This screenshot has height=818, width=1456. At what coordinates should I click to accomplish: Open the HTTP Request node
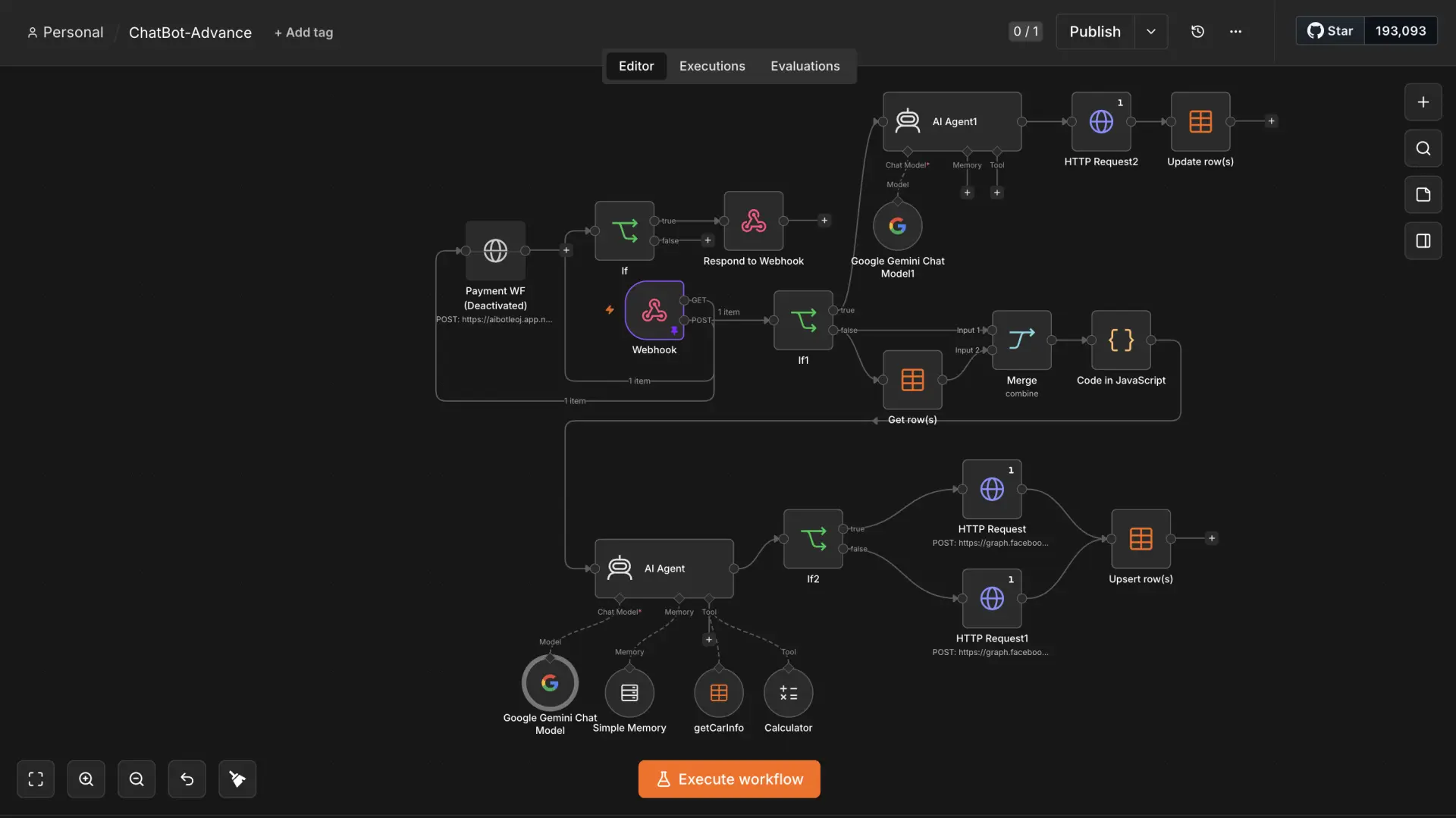tap(992, 489)
